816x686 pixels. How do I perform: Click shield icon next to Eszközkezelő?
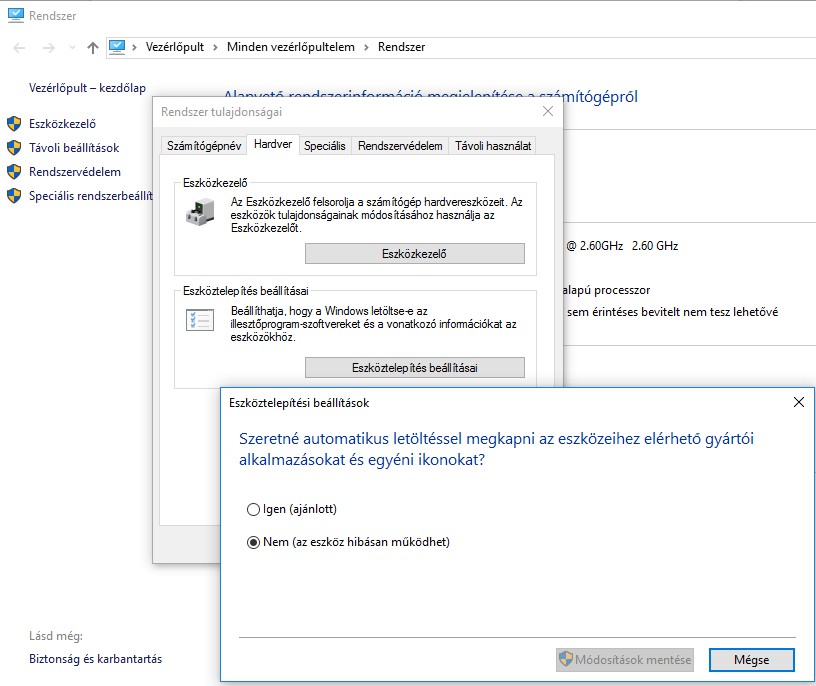(x=14, y=124)
